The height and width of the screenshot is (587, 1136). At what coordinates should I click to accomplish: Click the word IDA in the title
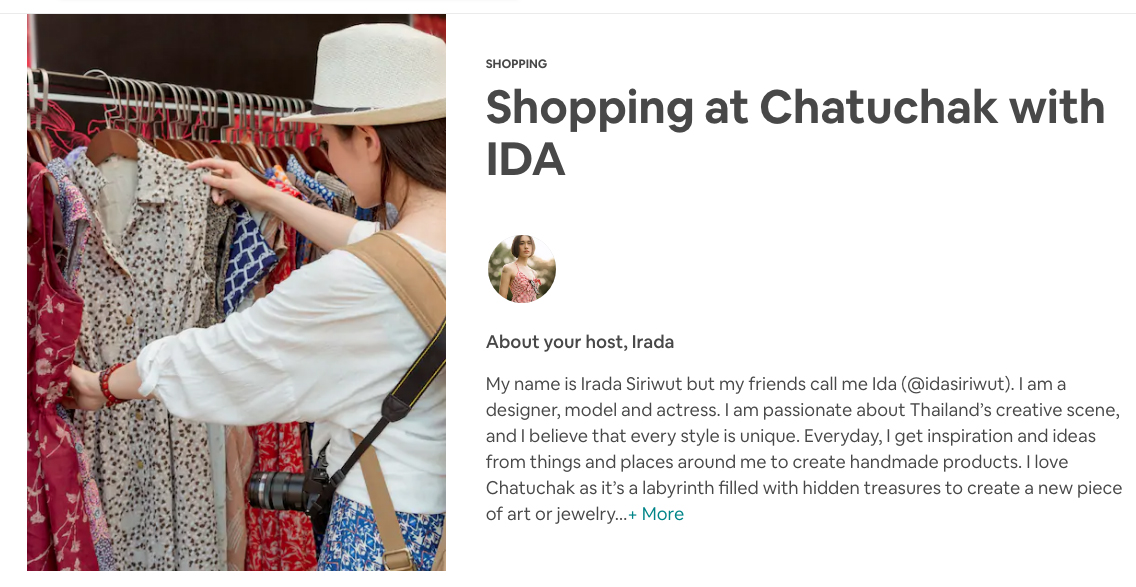click(x=525, y=159)
